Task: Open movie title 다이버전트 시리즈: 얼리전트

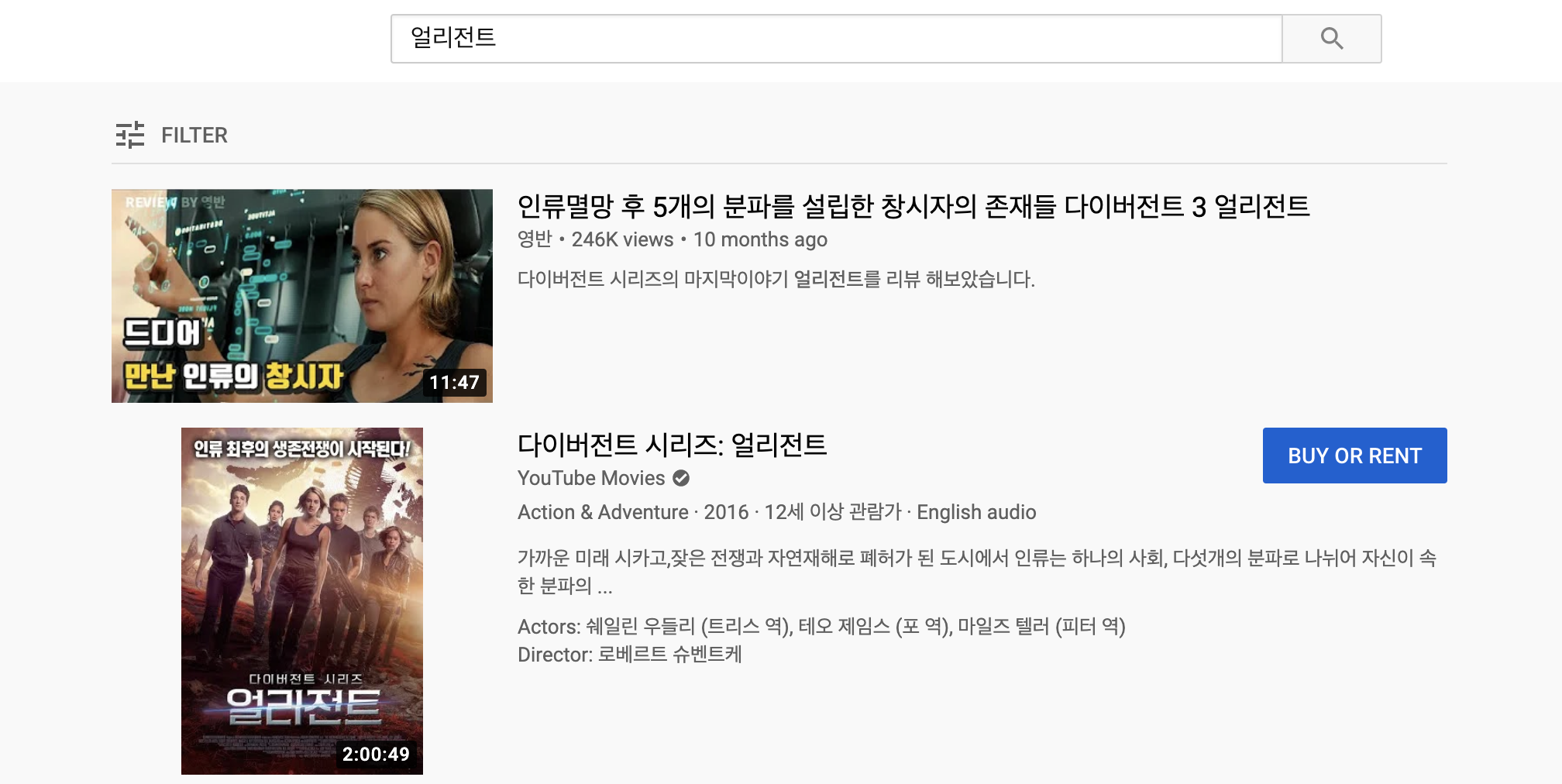Action: [x=673, y=445]
